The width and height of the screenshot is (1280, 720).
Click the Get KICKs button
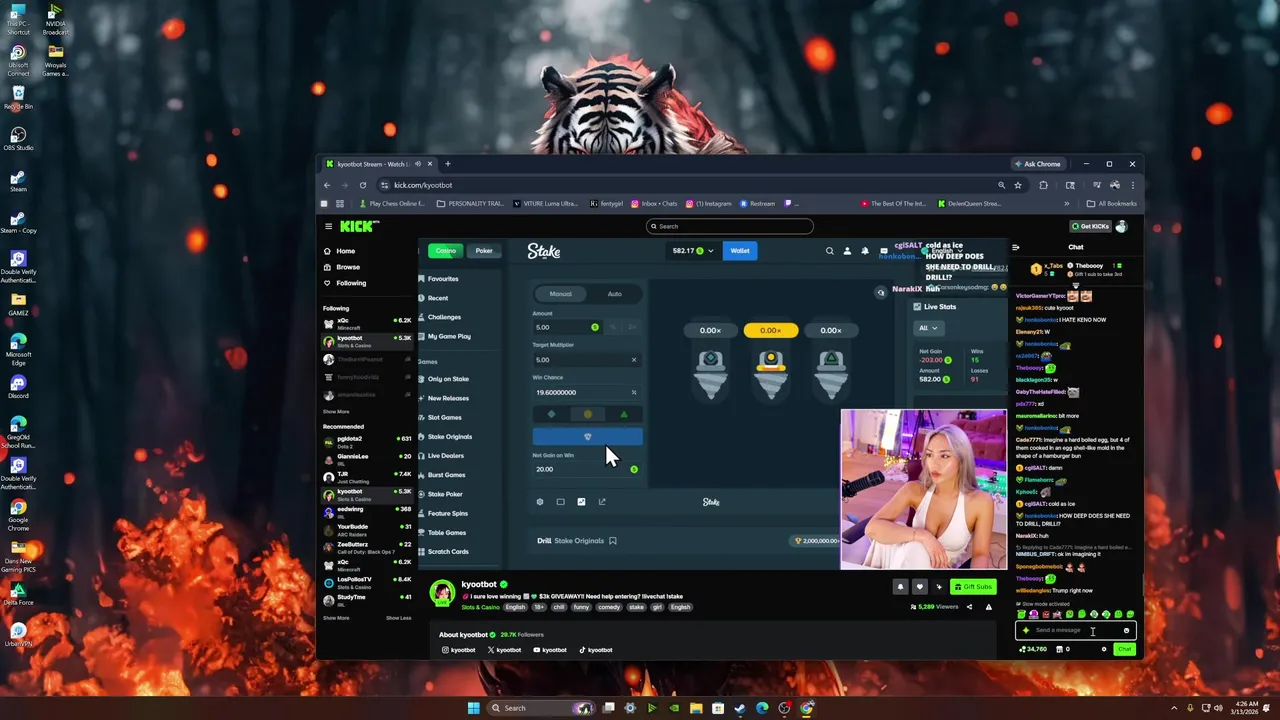[x=1090, y=226]
